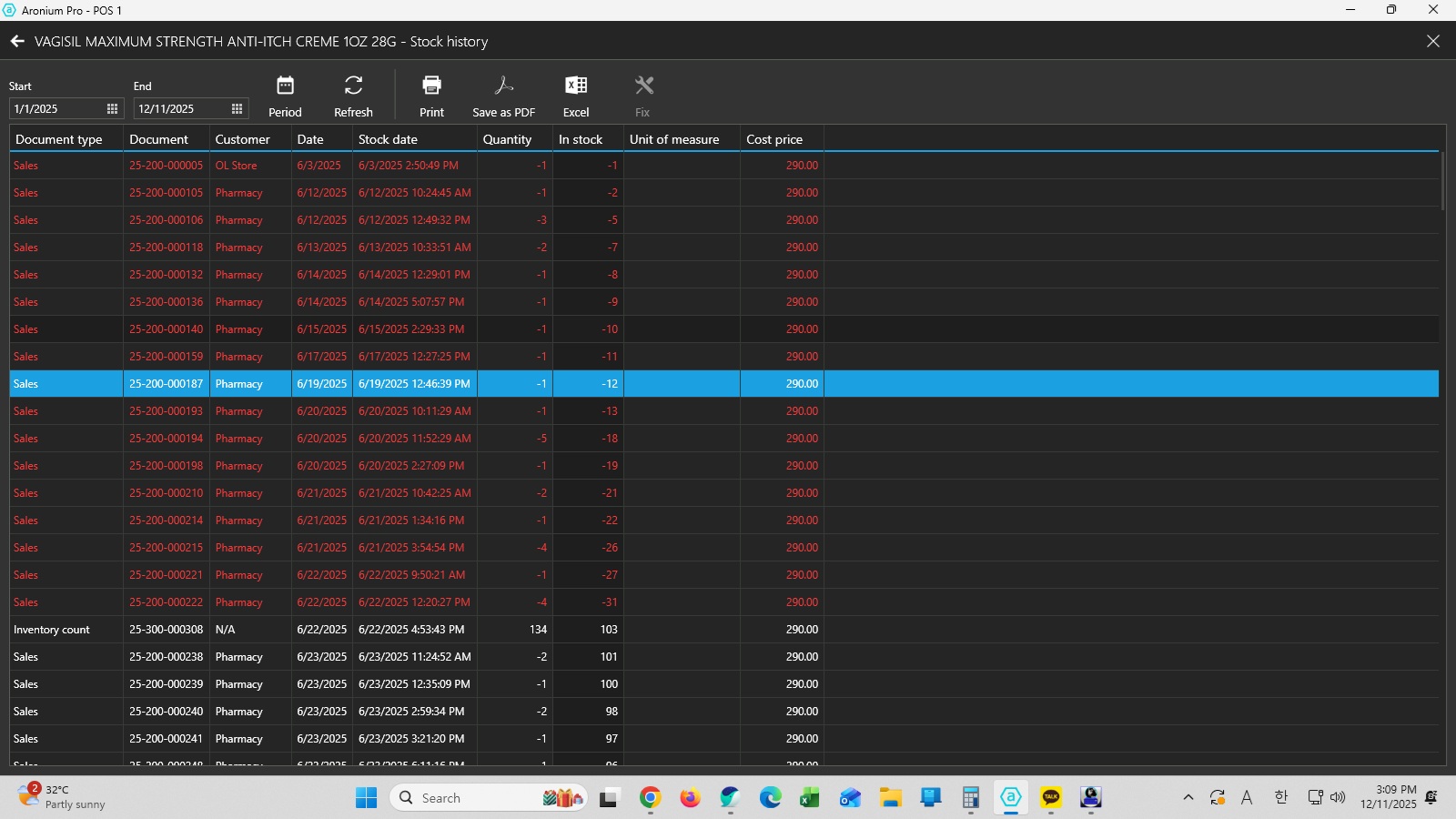Screen dimensions: 1456x819
Task: Export stock history to Excel
Action: pos(576,86)
